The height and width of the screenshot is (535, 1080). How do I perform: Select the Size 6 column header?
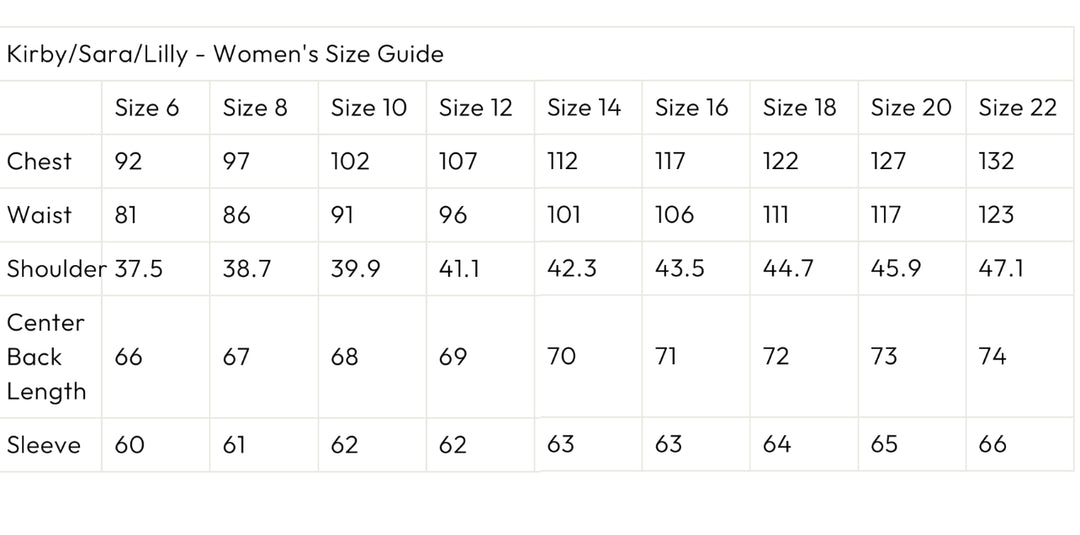147,108
